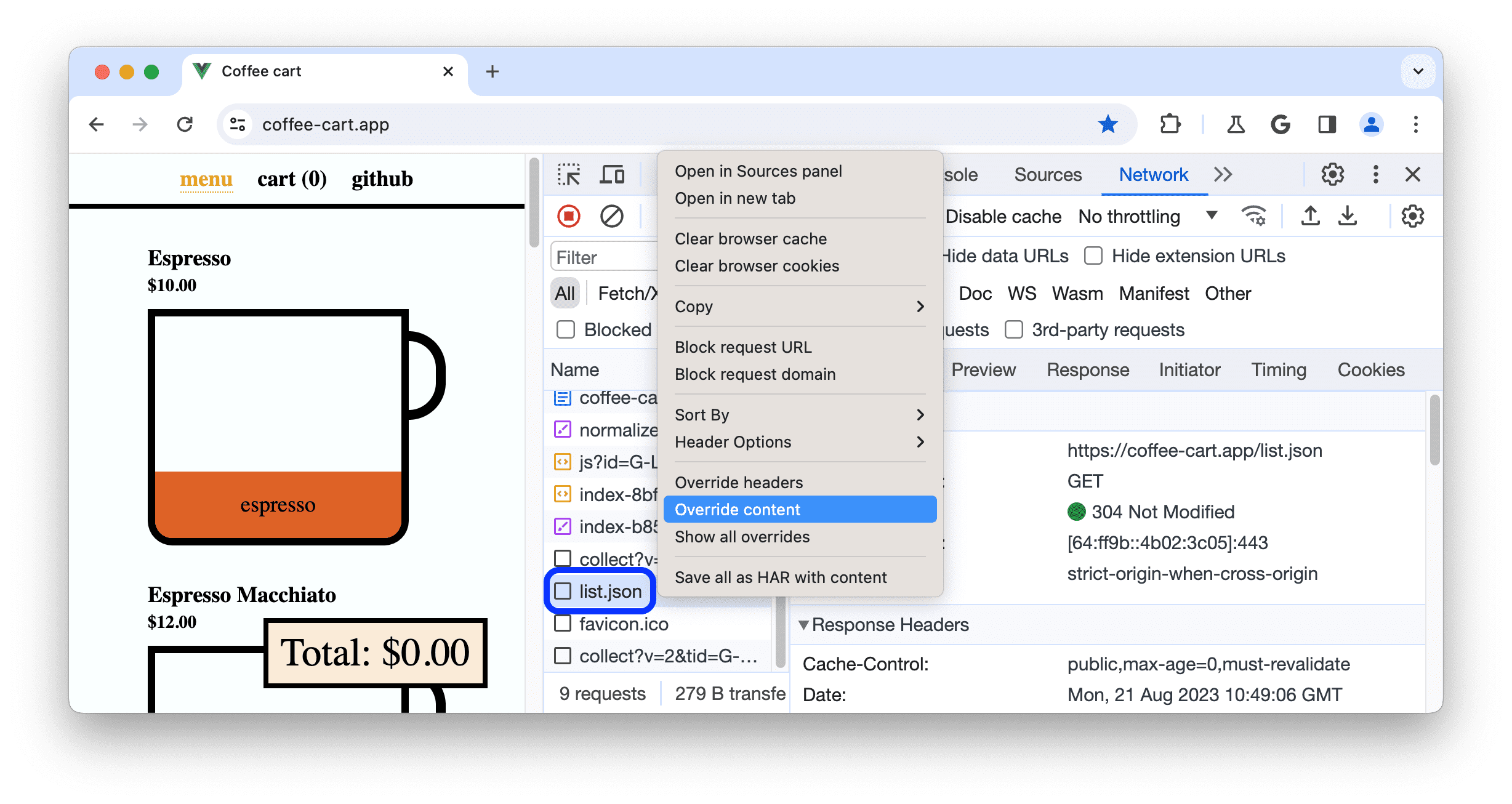Click the clear network log icon

[610, 216]
